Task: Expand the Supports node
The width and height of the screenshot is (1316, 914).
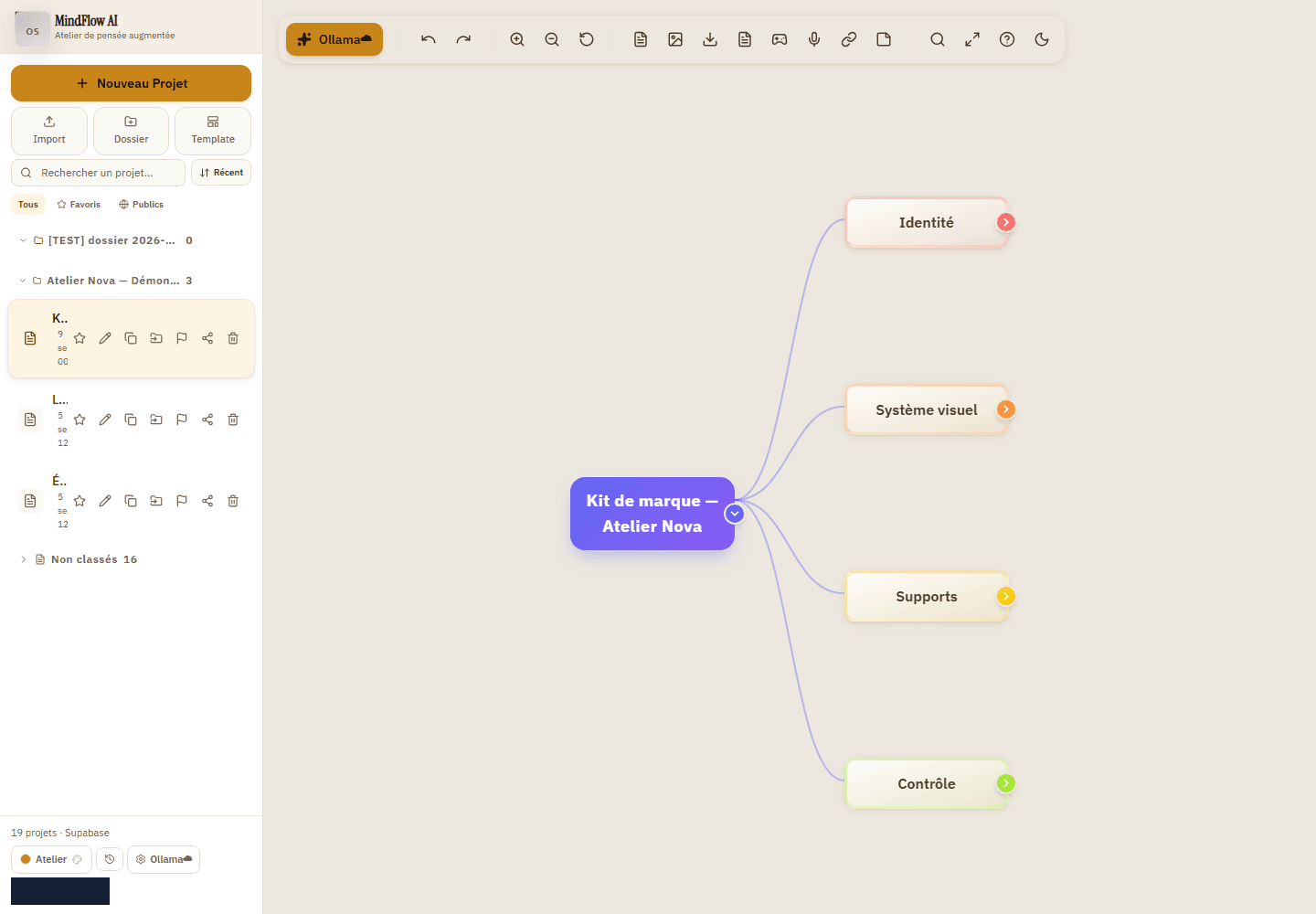Action: (1006, 596)
